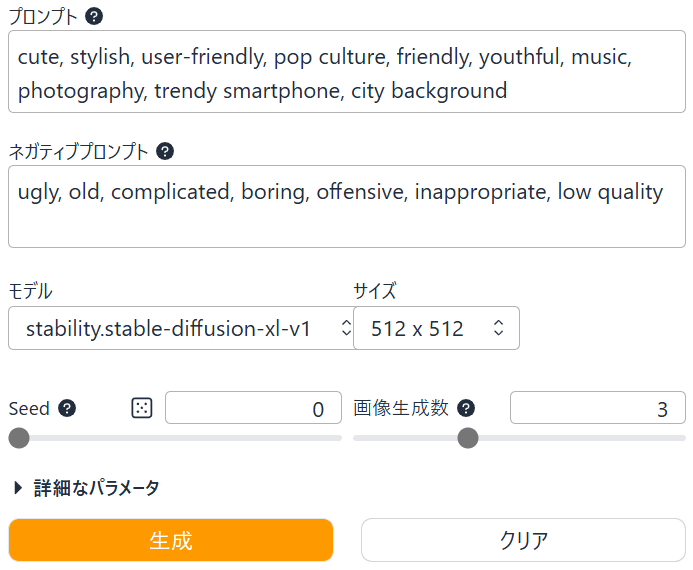The width and height of the screenshot is (693, 570).
Task: Click the Seed help icon
Action: pos(67,408)
